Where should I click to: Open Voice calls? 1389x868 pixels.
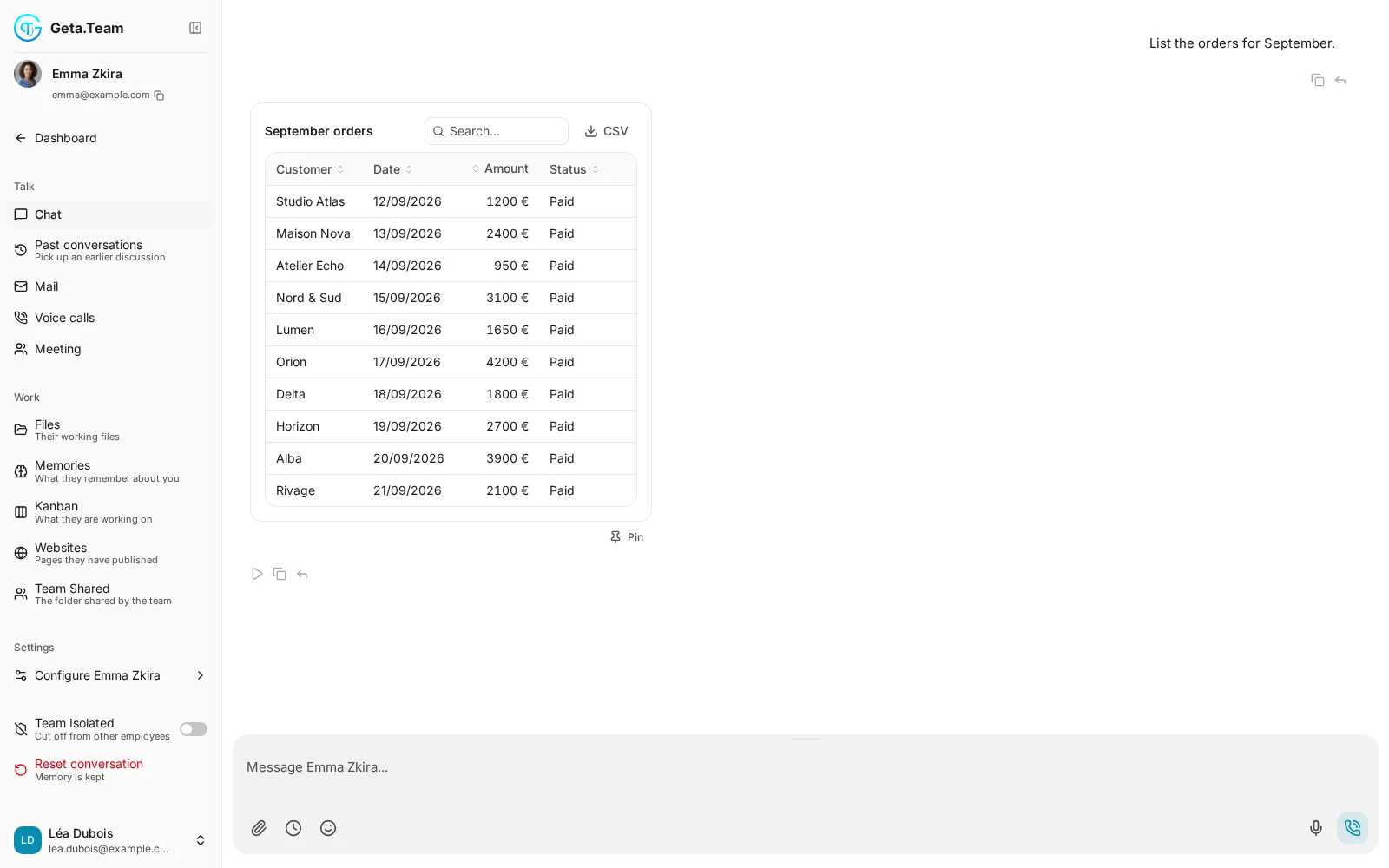point(110,318)
